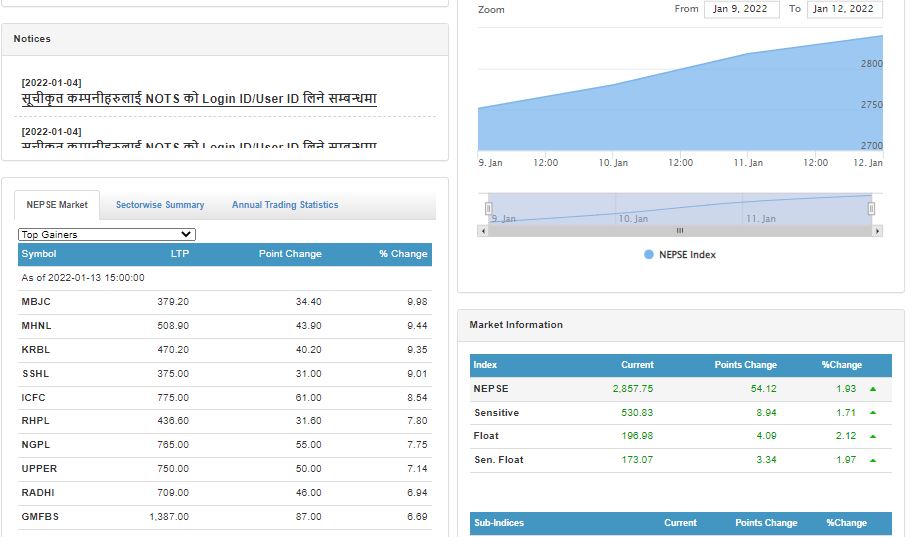Grab the left navigator range handle
The height and width of the screenshot is (537, 913).
pyautogui.click(x=488, y=208)
